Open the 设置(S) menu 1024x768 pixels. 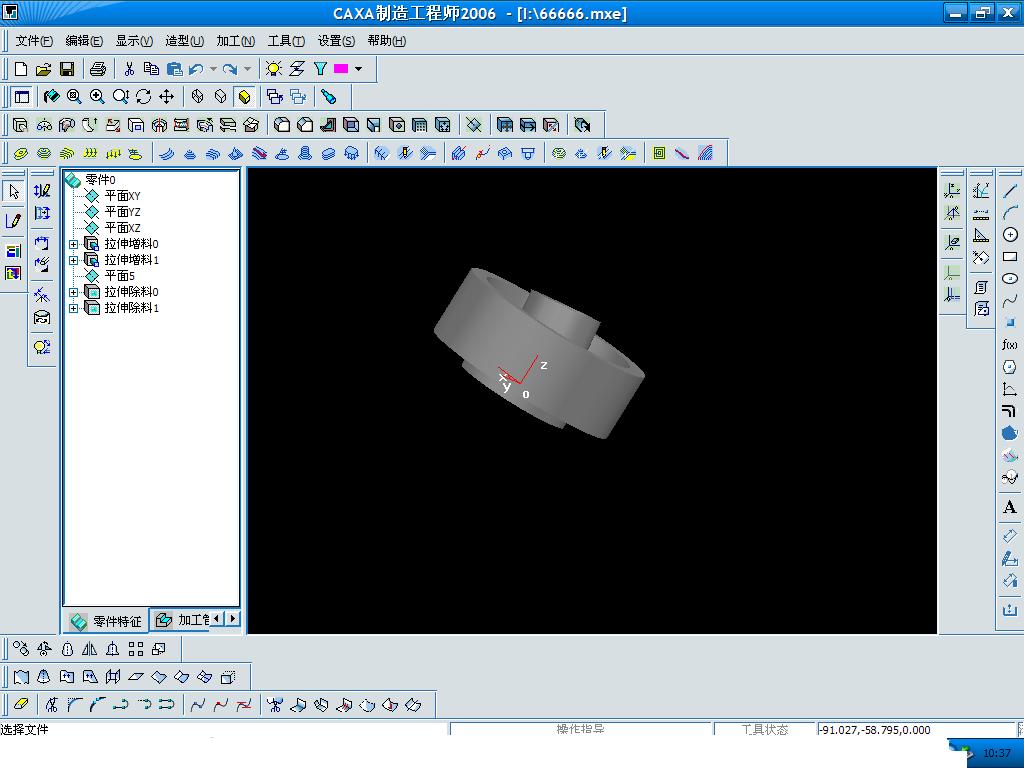coord(336,40)
